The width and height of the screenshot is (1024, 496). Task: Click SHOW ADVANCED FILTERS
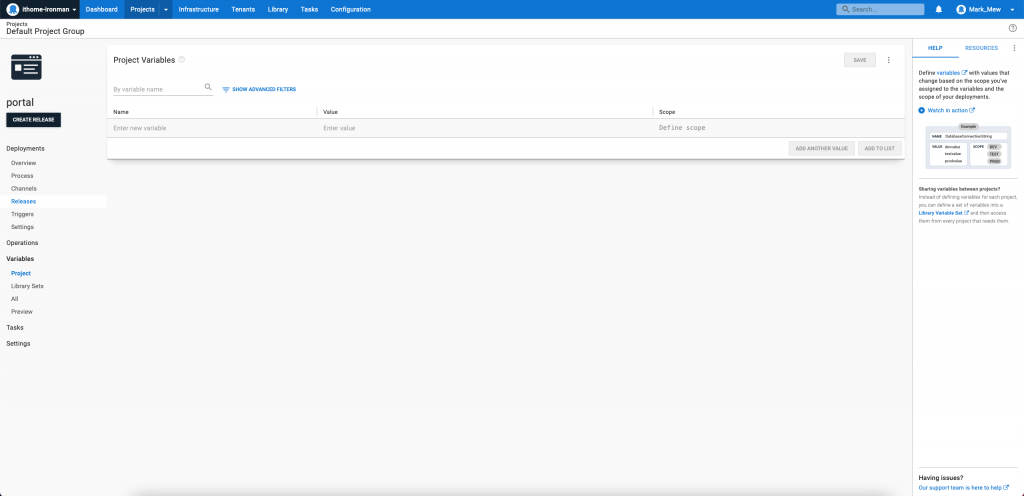[264, 89]
